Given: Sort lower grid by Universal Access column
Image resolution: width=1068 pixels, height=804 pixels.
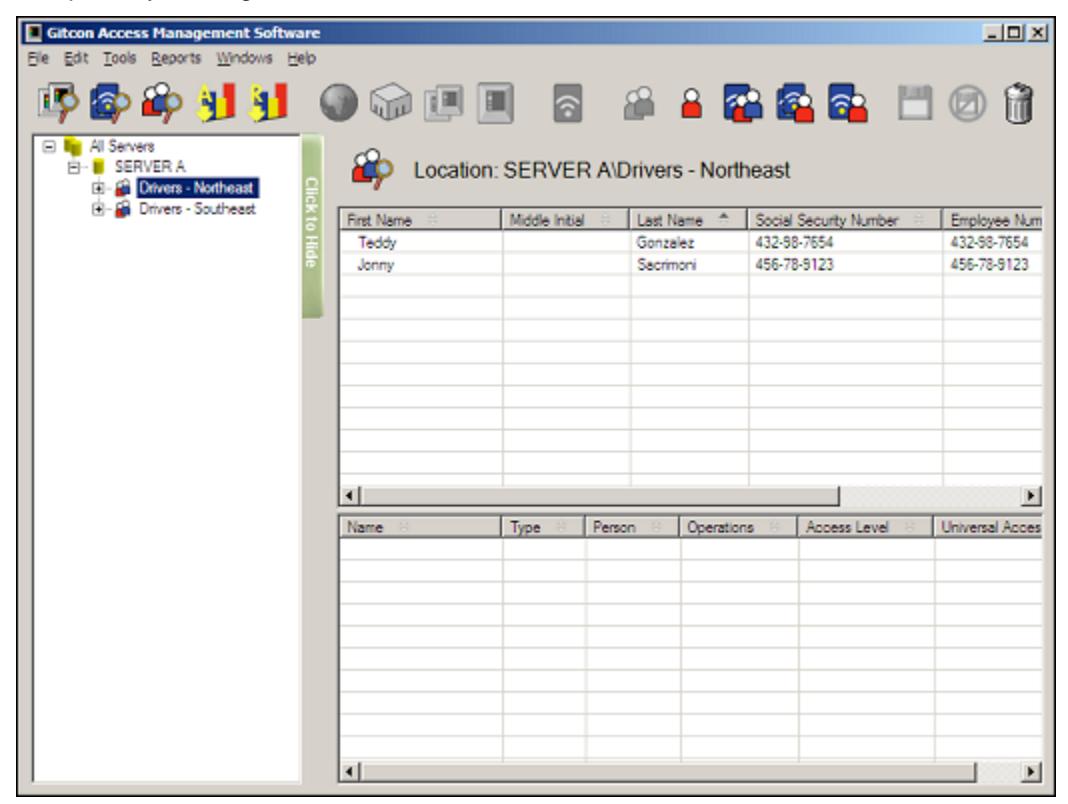Looking at the screenshot, I should pyautogui.click(x=988, y=527).
